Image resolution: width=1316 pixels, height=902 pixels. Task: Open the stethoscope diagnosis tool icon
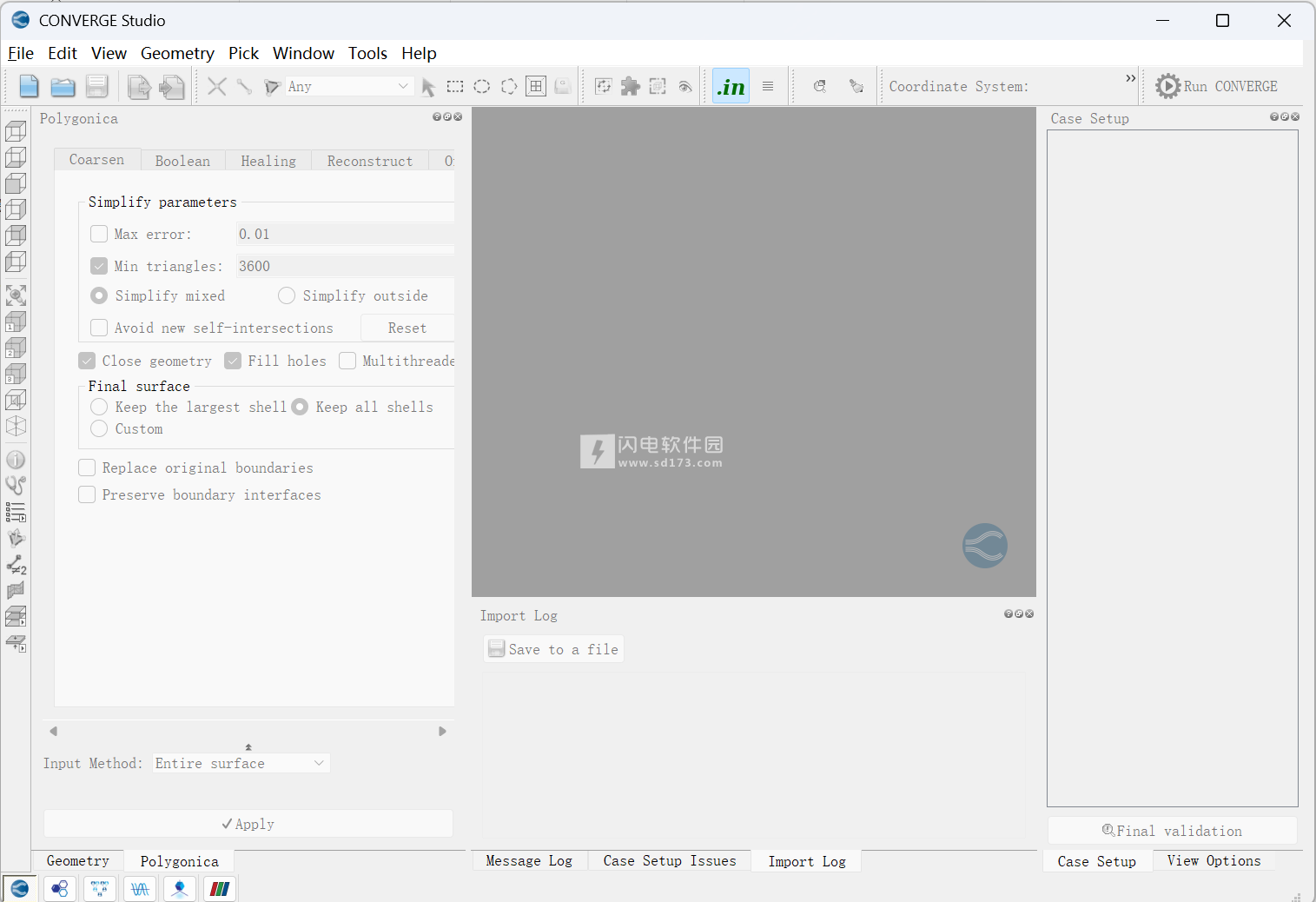click(x=16, y=485)
